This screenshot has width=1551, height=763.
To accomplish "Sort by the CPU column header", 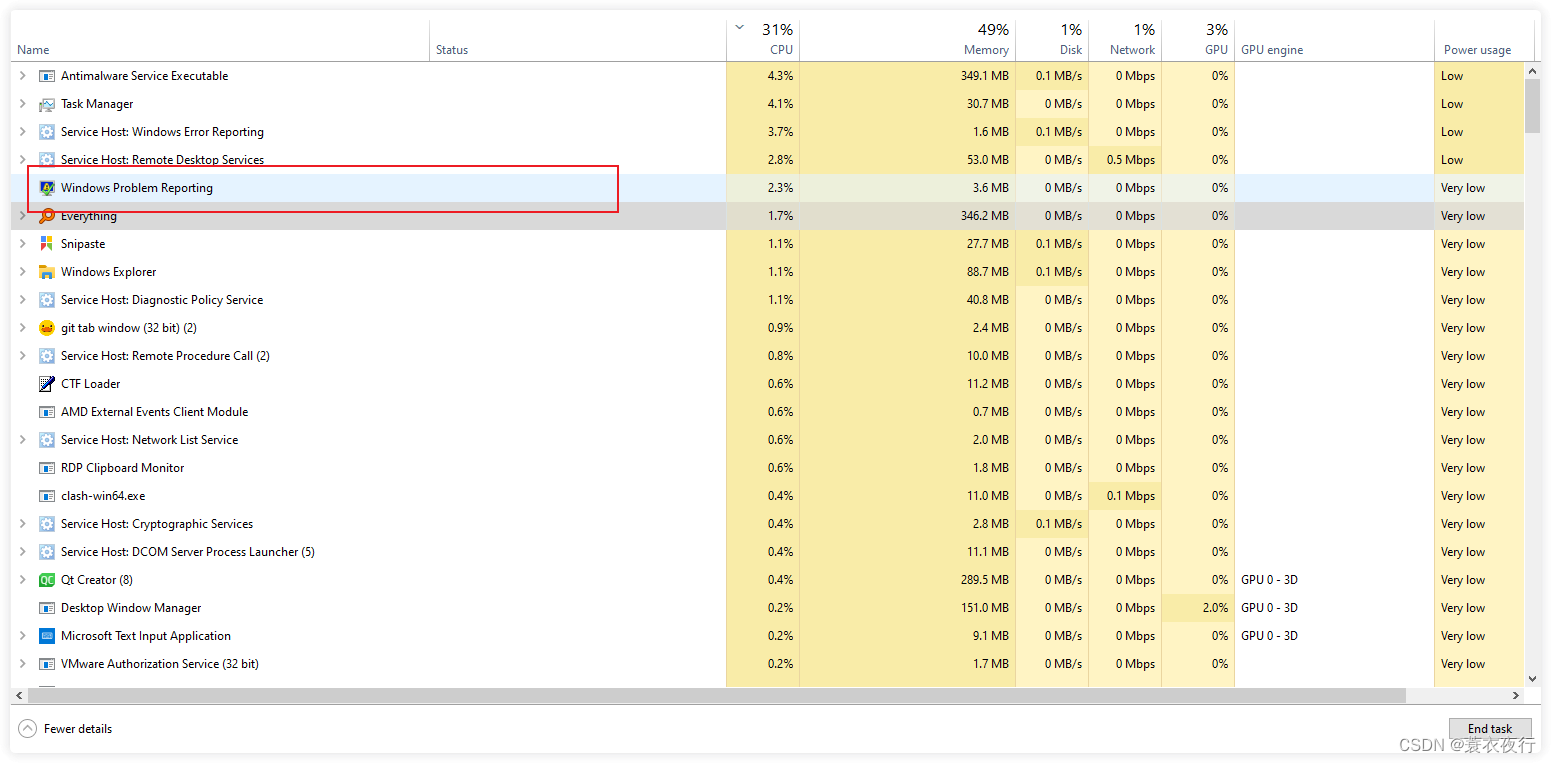I will tap(763, 40).
